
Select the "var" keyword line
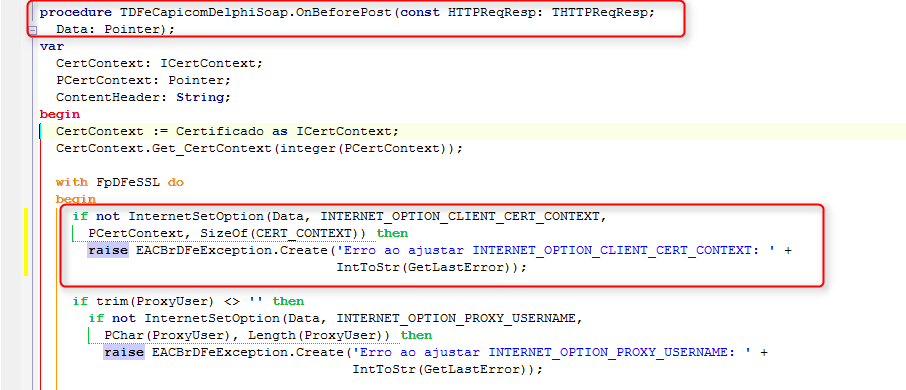51,46
